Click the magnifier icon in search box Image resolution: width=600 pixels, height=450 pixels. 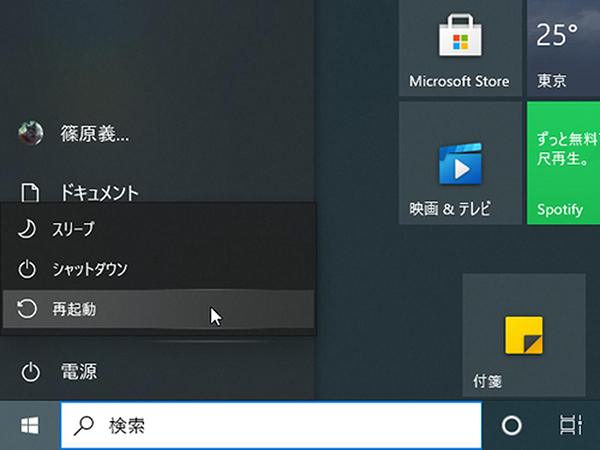(x=86, y=426)
